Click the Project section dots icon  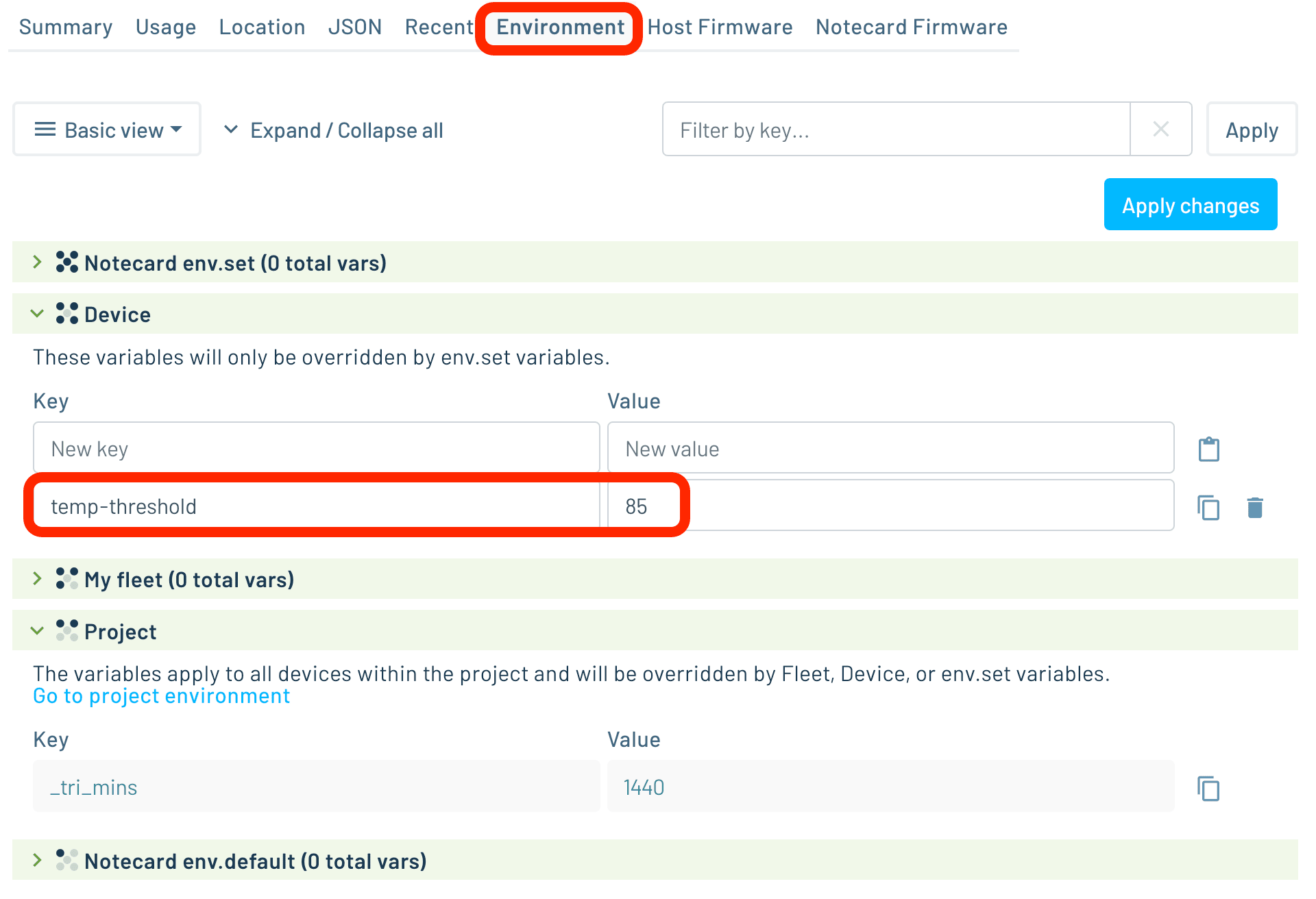67,630
